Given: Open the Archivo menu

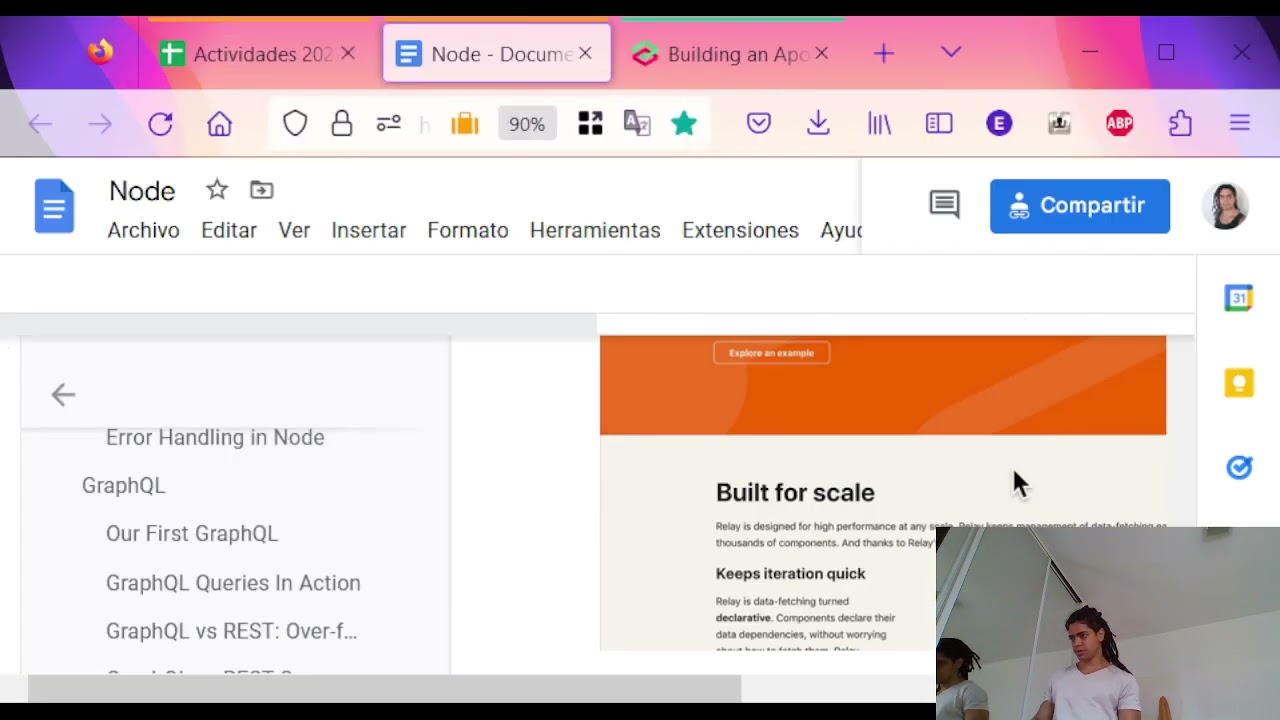Looking at the screenshot, I should [143, 230].
